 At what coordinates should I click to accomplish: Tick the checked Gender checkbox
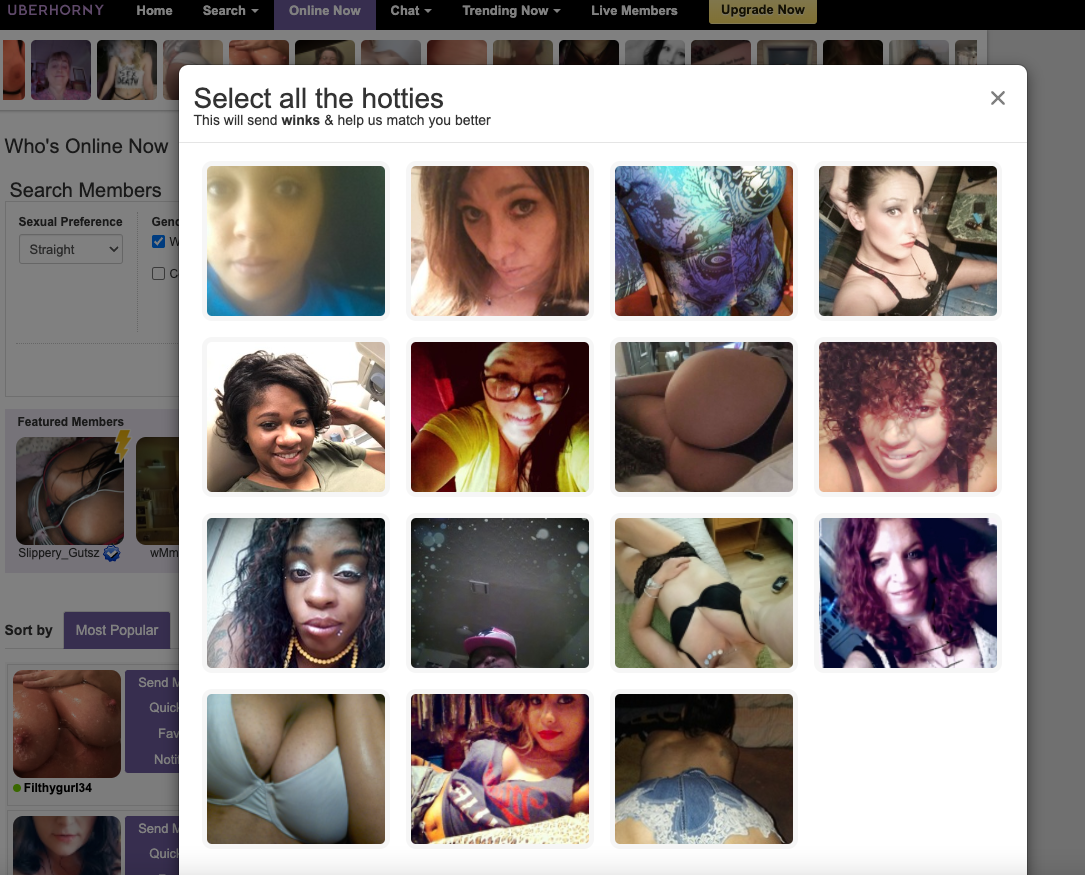[158, 241]
